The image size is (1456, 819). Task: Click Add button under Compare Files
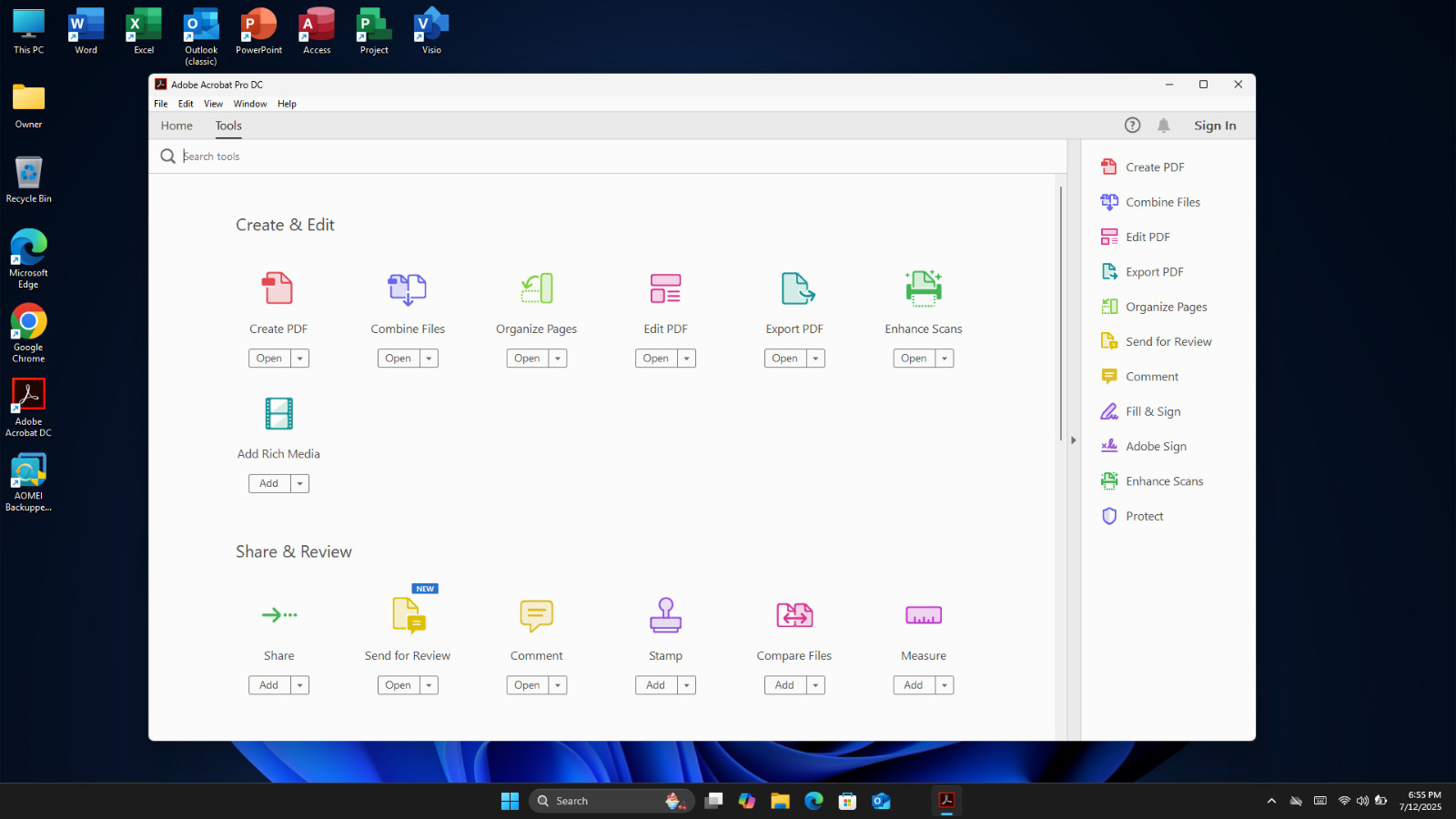pyautogui.click(x=785, y=685)
